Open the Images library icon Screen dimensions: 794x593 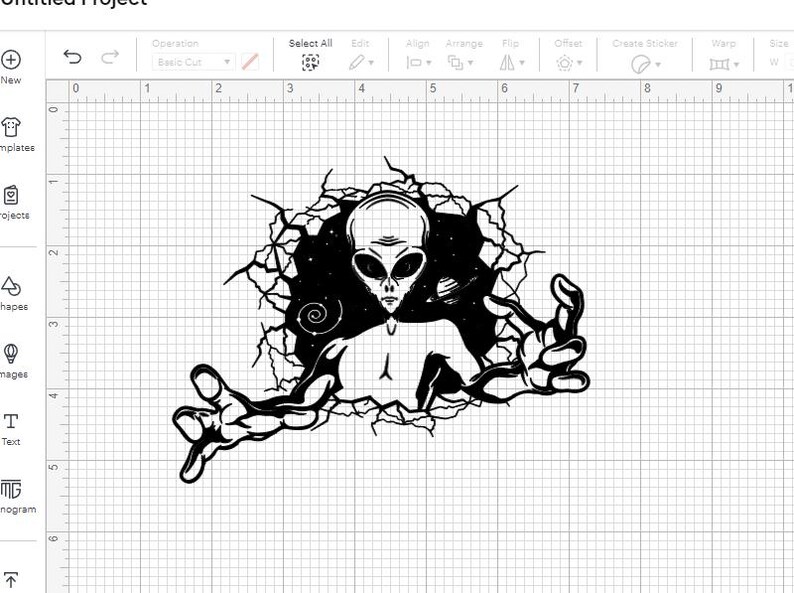(x=11, y=353)
